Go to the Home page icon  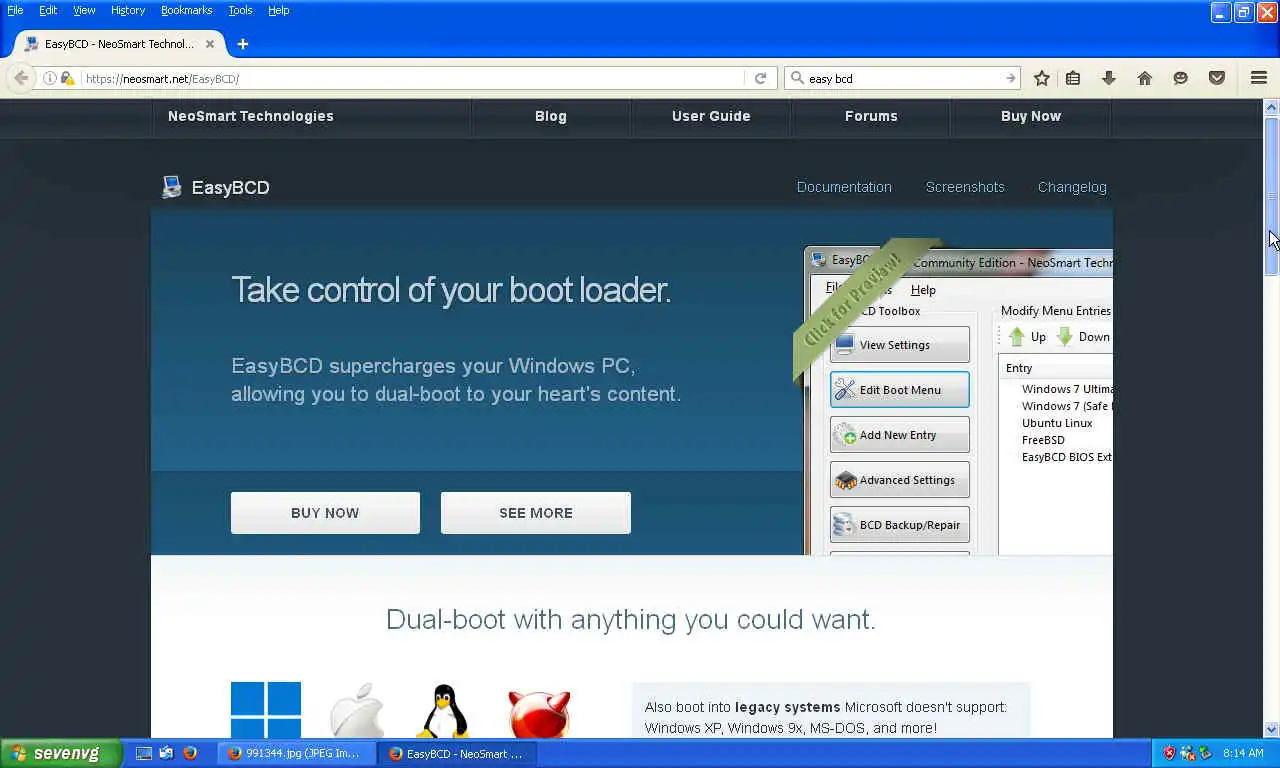click(x=1145, y=78)
